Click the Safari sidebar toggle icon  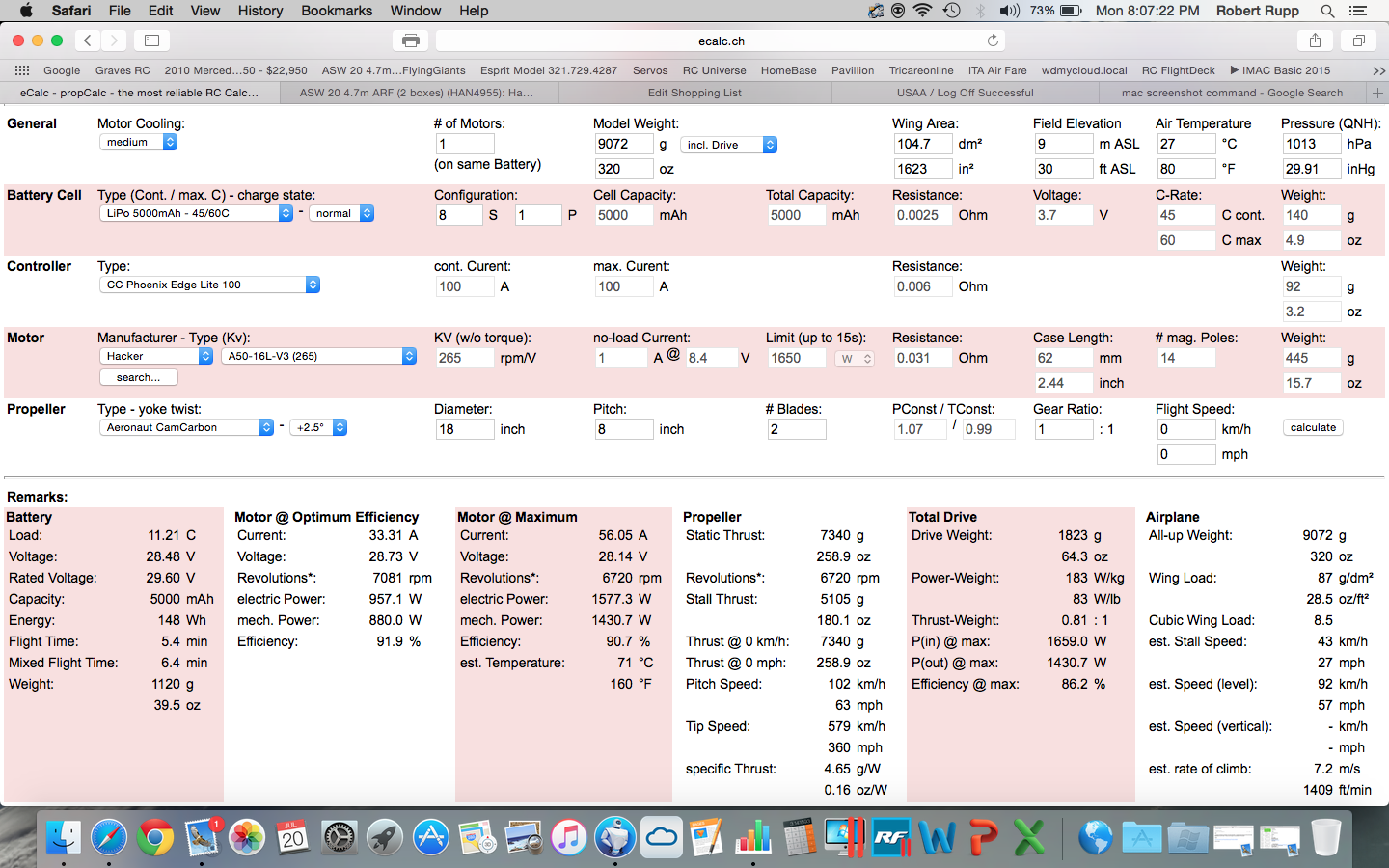click(151, 41)
